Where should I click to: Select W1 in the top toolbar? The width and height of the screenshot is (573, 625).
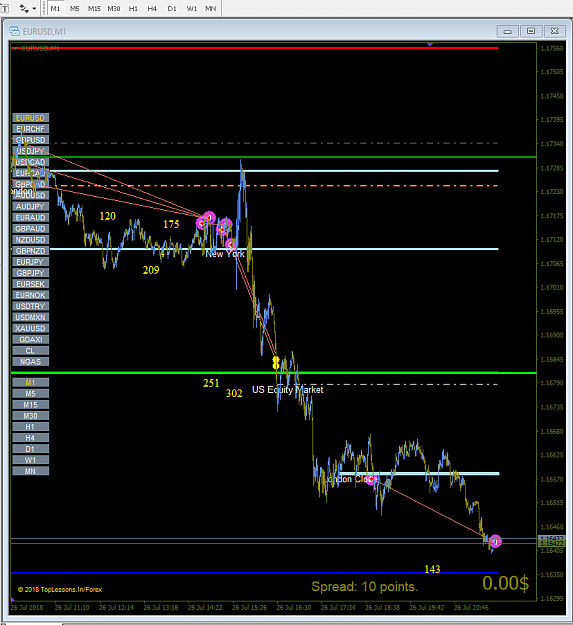[x=192, y=8]
